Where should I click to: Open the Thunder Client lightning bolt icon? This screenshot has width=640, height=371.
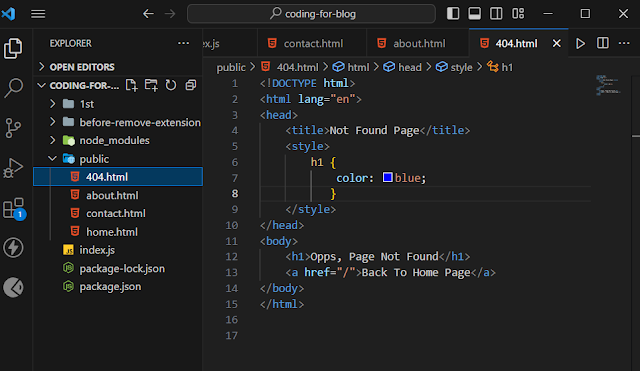coord(13,248)
